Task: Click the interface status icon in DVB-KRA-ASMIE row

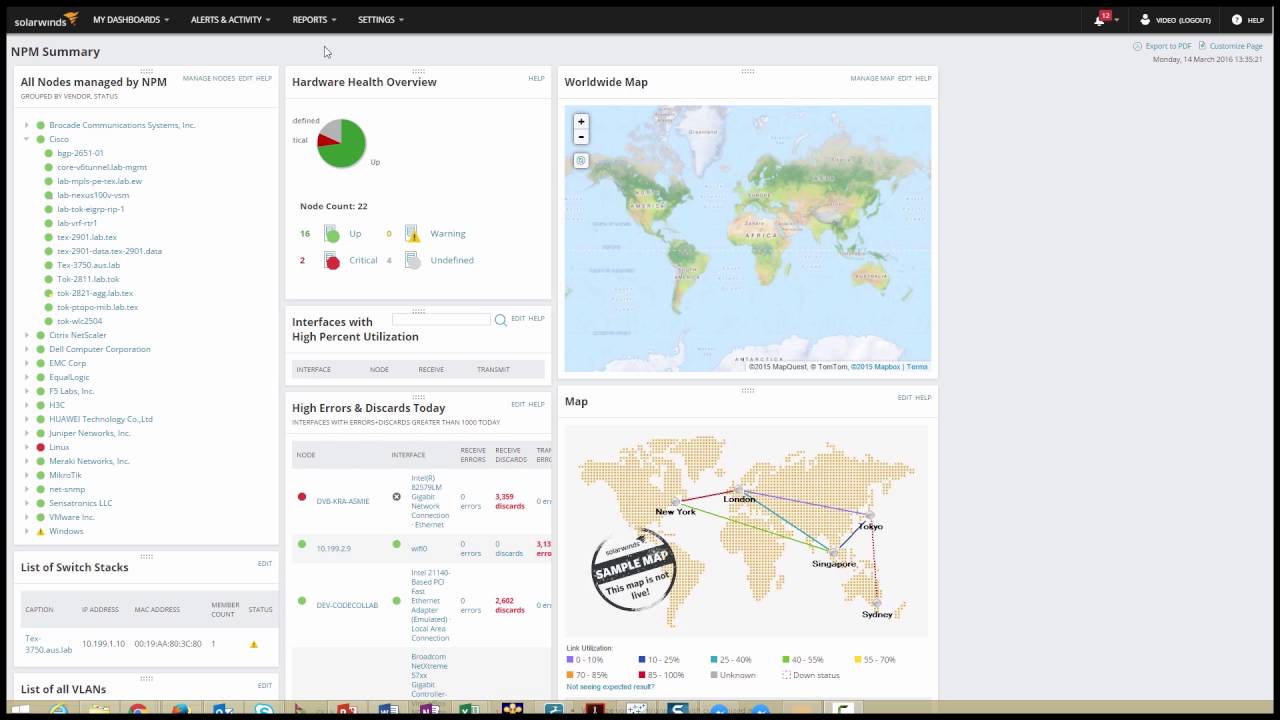Action: click(396, 497)
